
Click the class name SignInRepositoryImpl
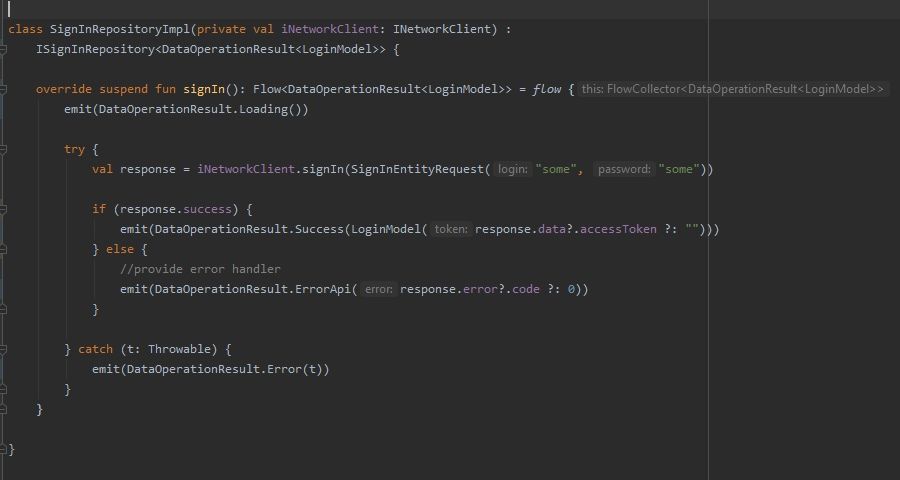120,29
